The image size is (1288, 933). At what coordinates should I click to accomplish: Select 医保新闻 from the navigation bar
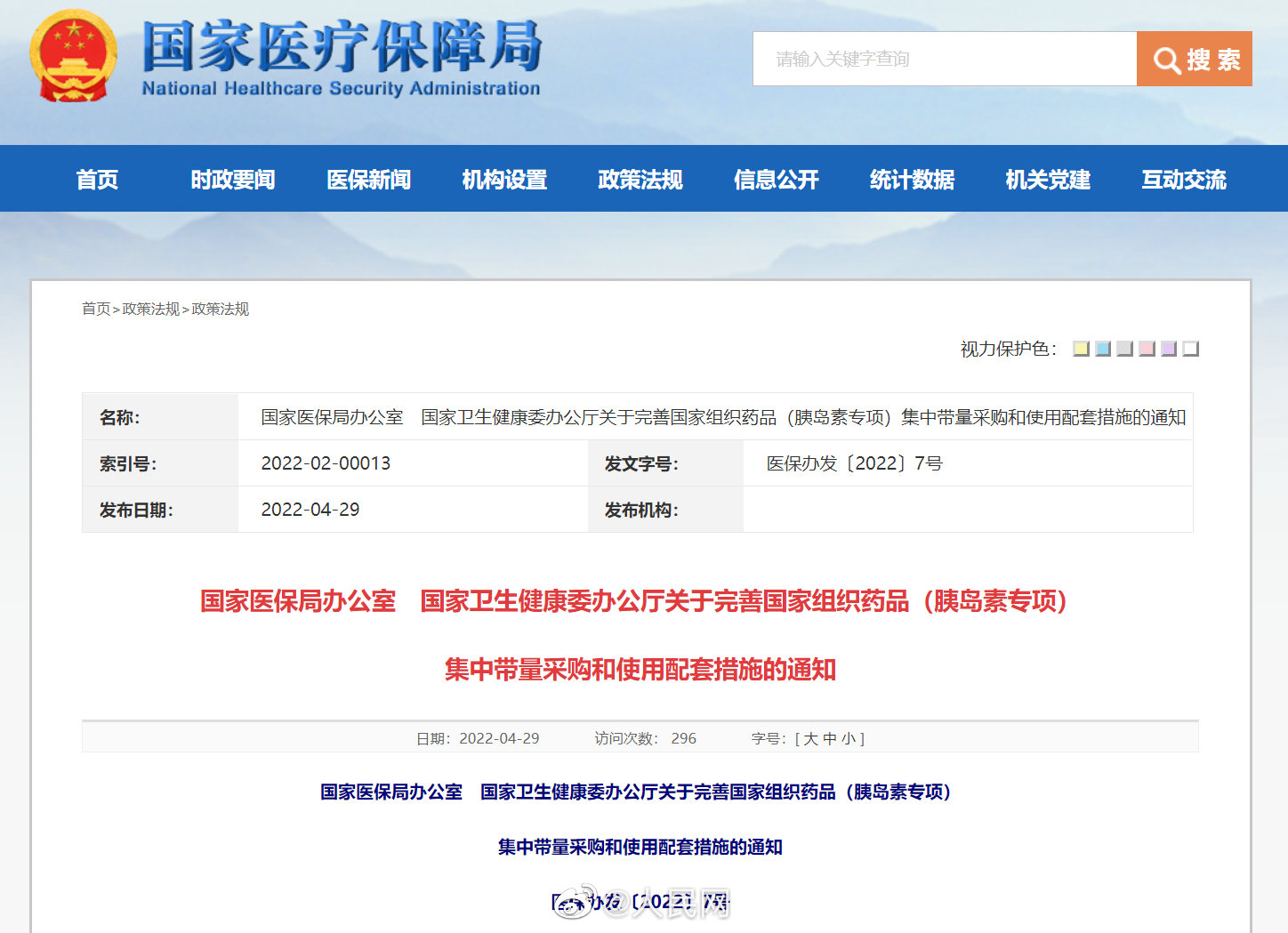(x=369, y=179)
